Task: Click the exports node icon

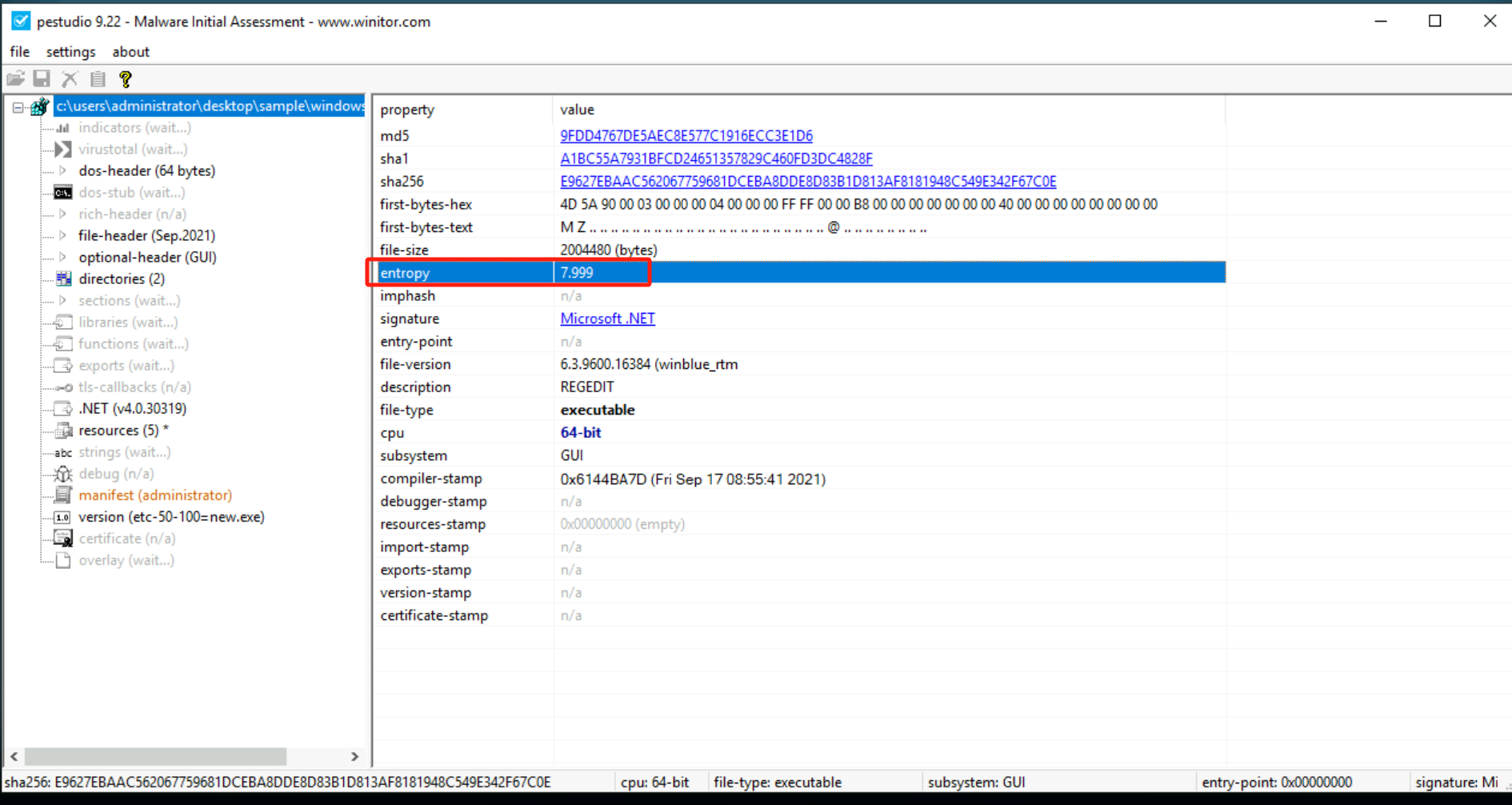Action: (63, 366)
